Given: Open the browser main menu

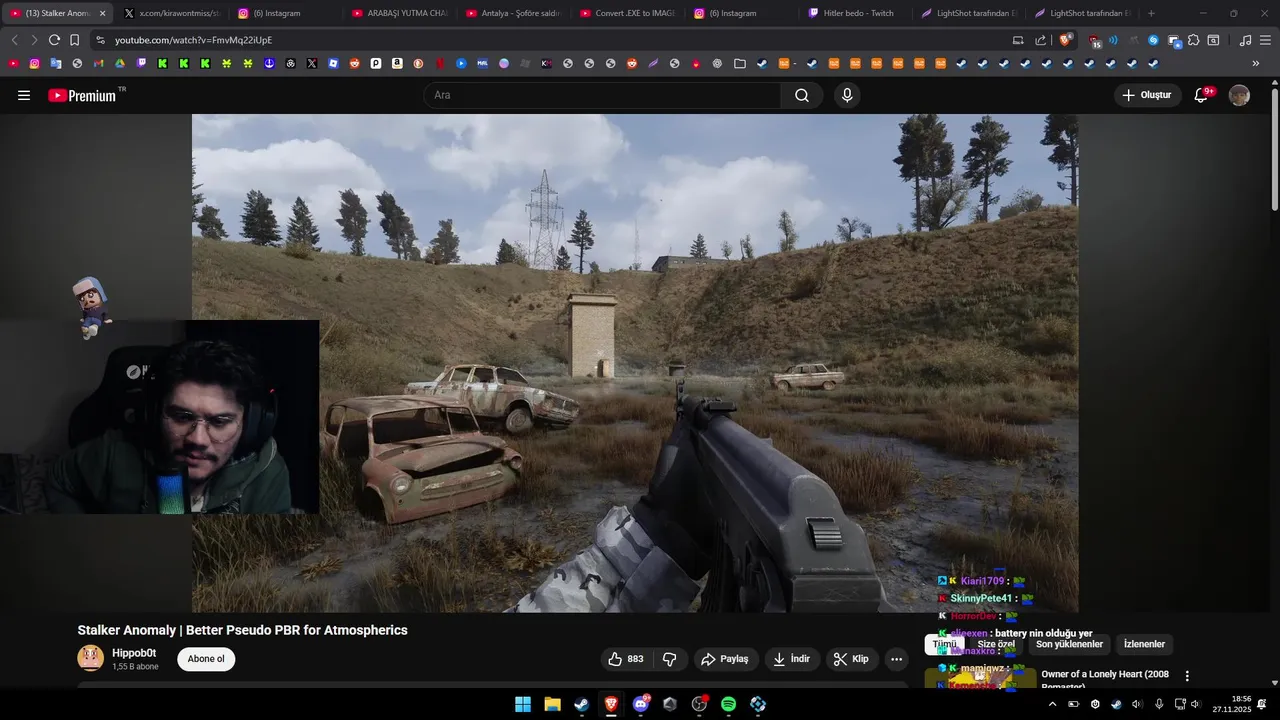Looking at the screenshot, I should point(1265,40).
